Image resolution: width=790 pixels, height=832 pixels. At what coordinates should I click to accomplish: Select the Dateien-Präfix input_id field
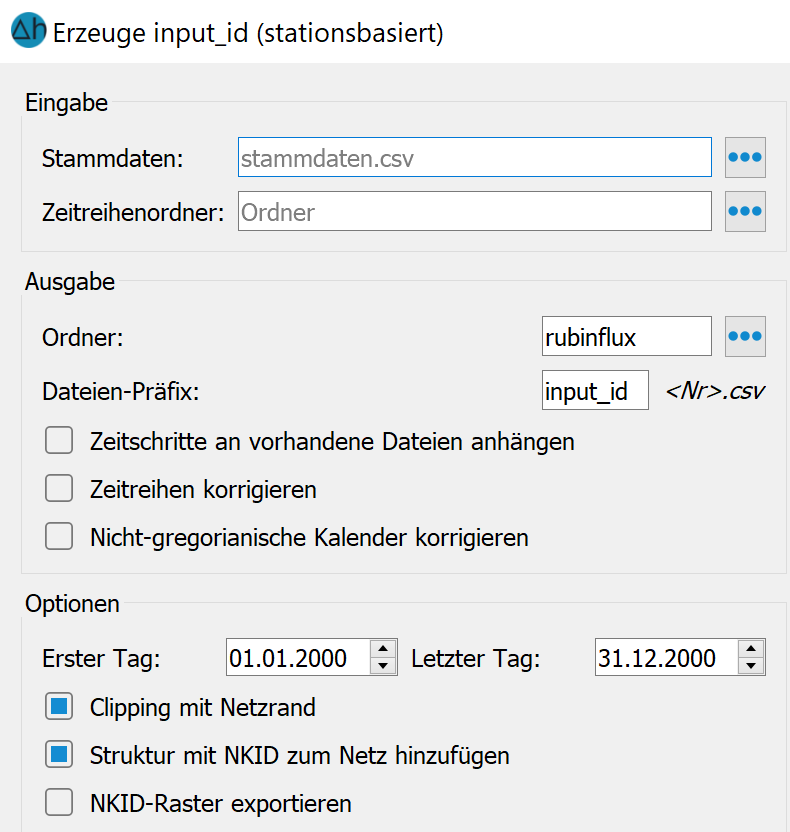[594, 391]
